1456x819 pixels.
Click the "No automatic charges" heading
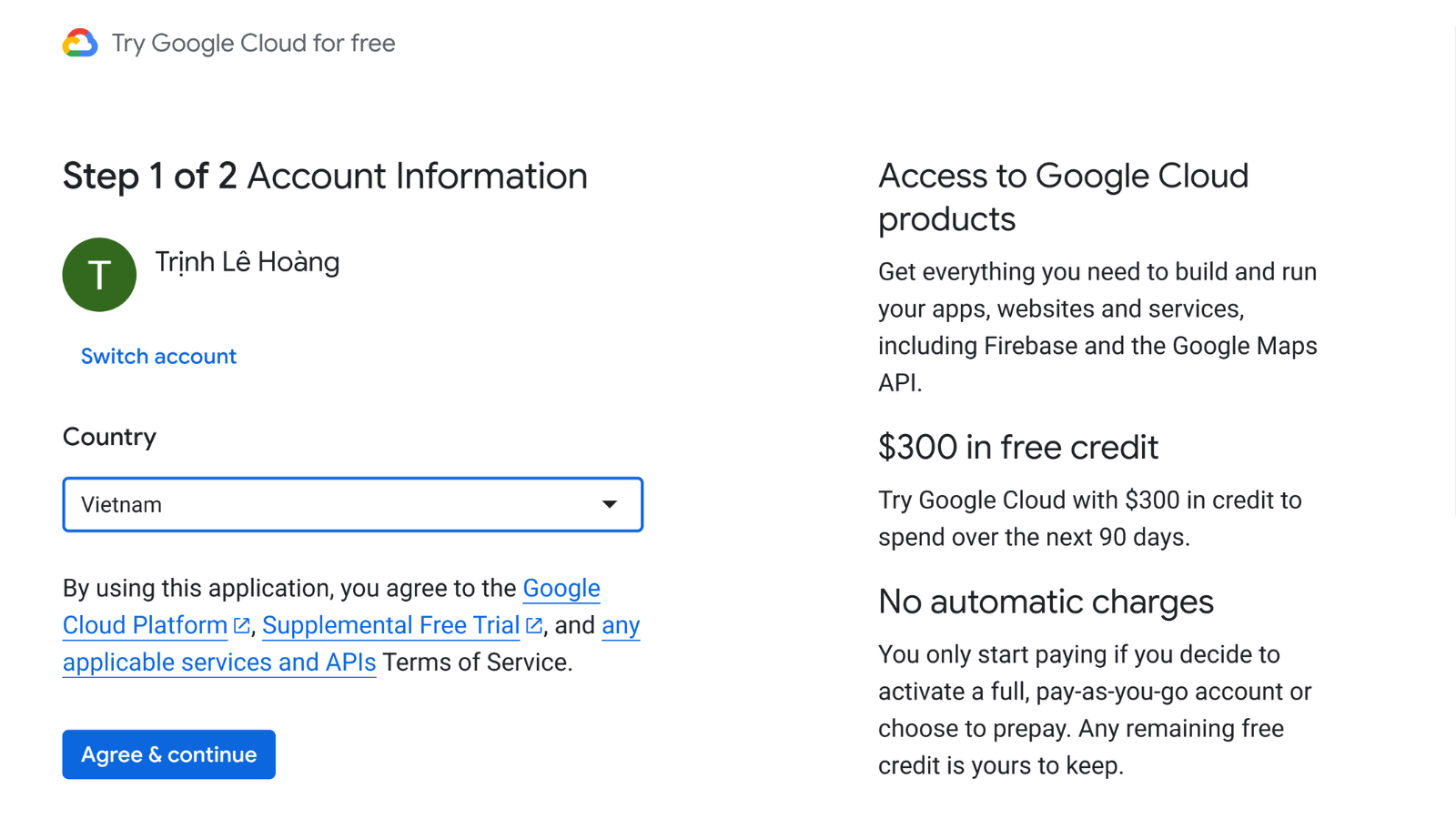pos(1046,602)
